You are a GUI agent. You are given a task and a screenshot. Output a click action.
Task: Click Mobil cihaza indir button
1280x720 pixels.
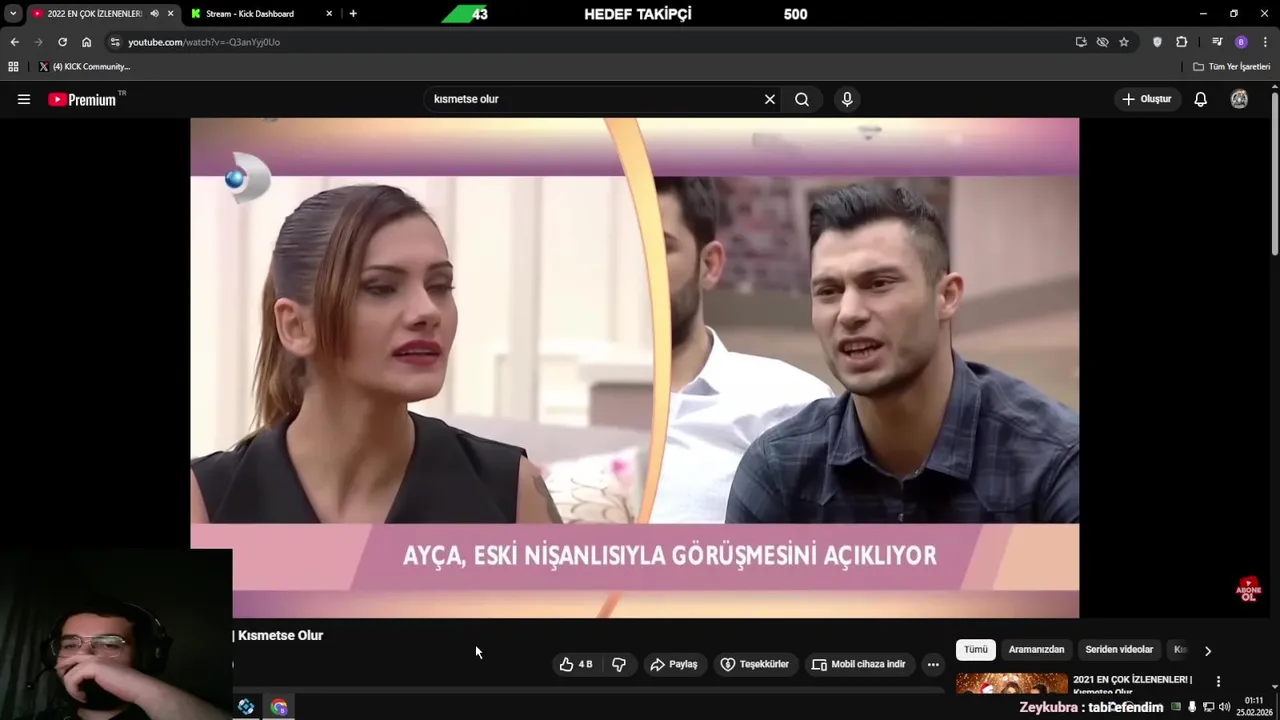(859, 664)
